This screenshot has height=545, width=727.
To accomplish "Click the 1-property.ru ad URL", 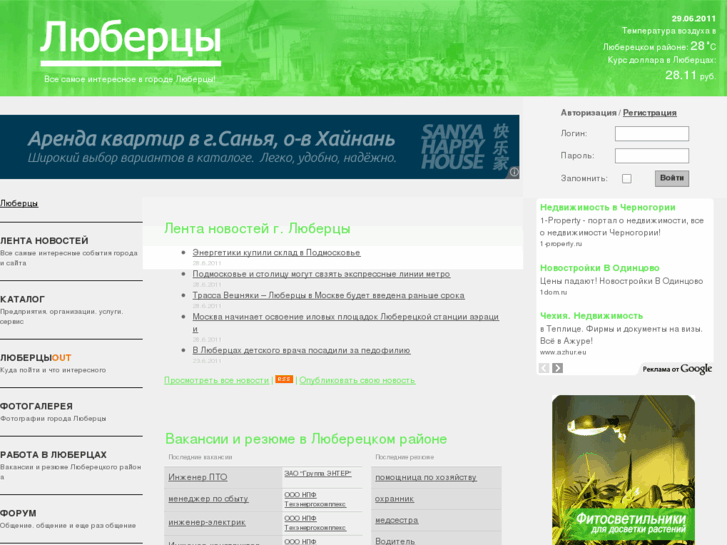I will (x=561, y=244).
